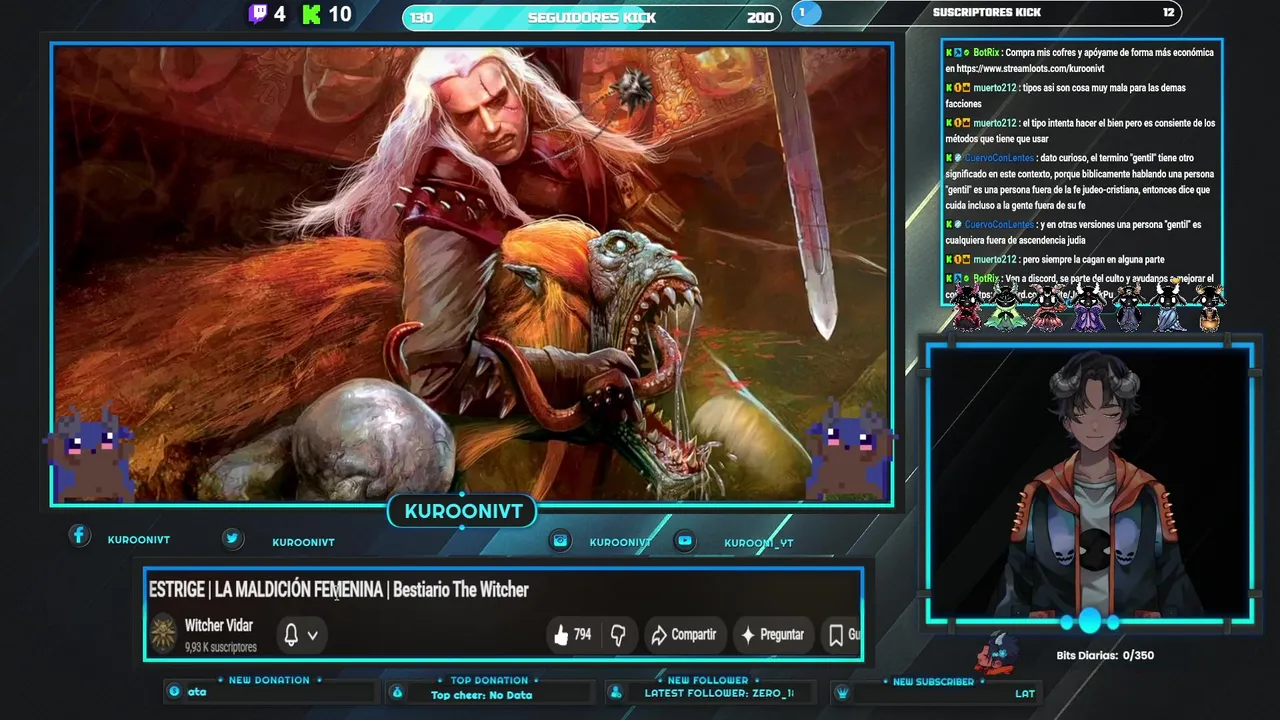Viewport: 1280px width, 720px height.
Task: Click the New Subscriber crown icon
Action: point(843,692)
